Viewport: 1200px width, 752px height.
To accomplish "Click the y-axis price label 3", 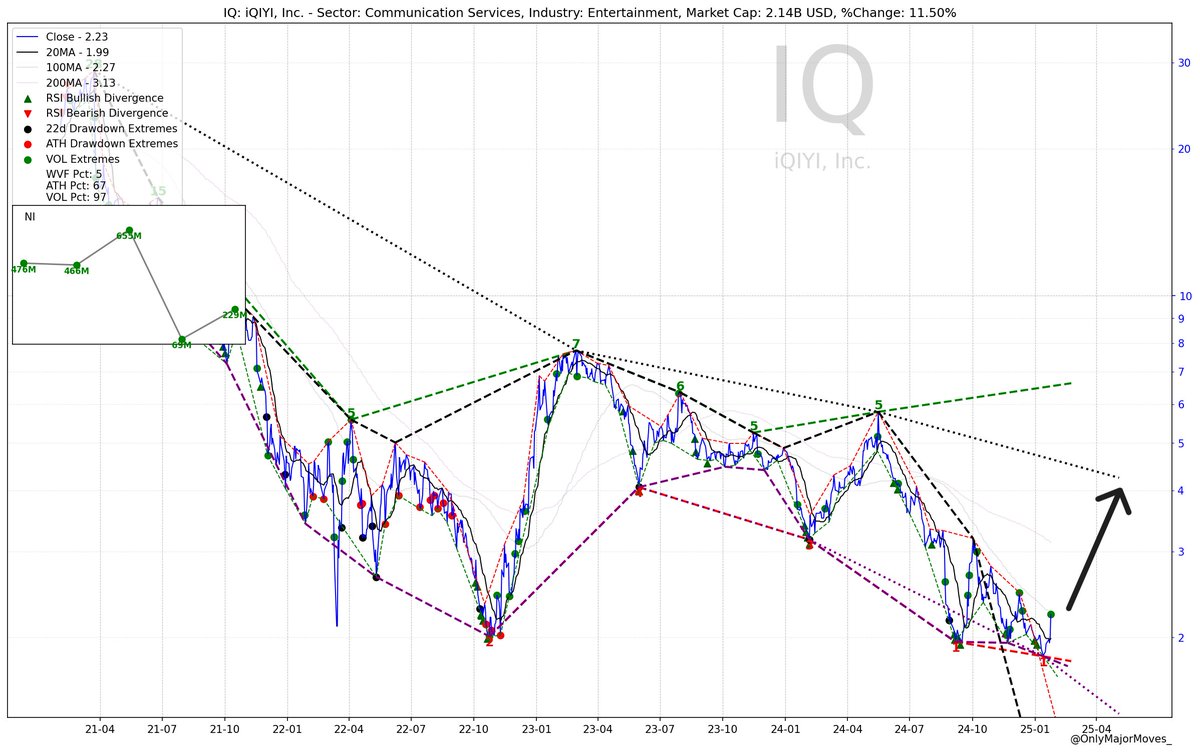I will click(1180, 552).
